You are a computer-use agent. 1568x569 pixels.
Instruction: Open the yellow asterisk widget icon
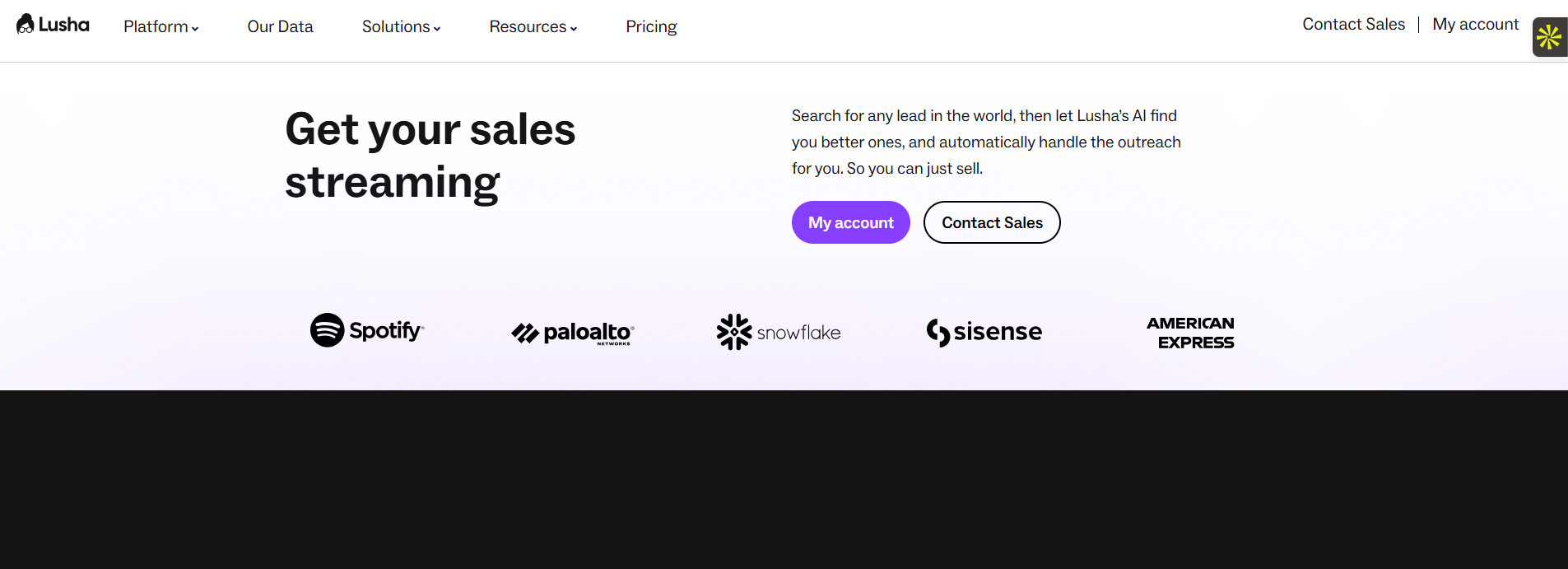pyautogui.click(x=1548, y=37)
